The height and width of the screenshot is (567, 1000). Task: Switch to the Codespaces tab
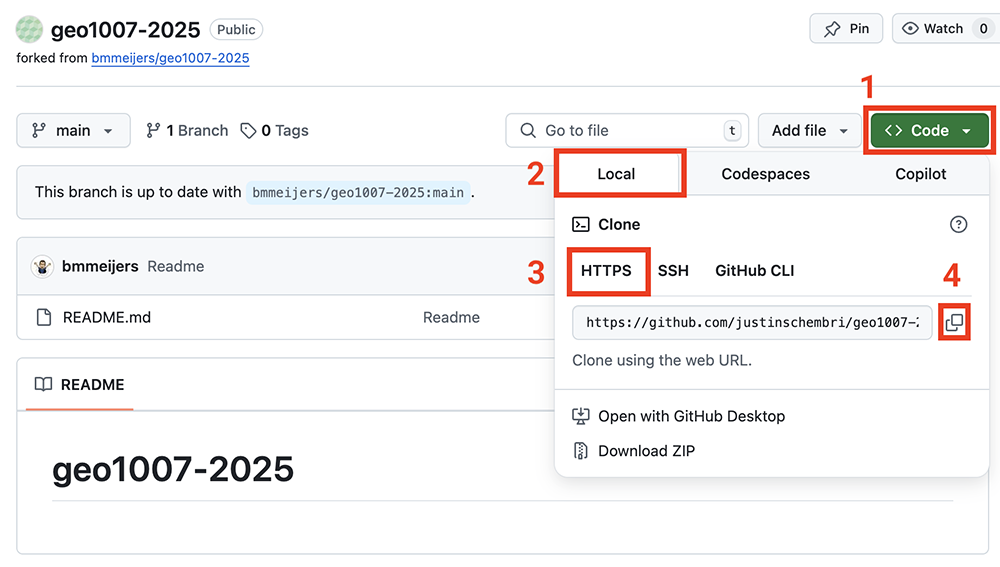tap(765, 174)
